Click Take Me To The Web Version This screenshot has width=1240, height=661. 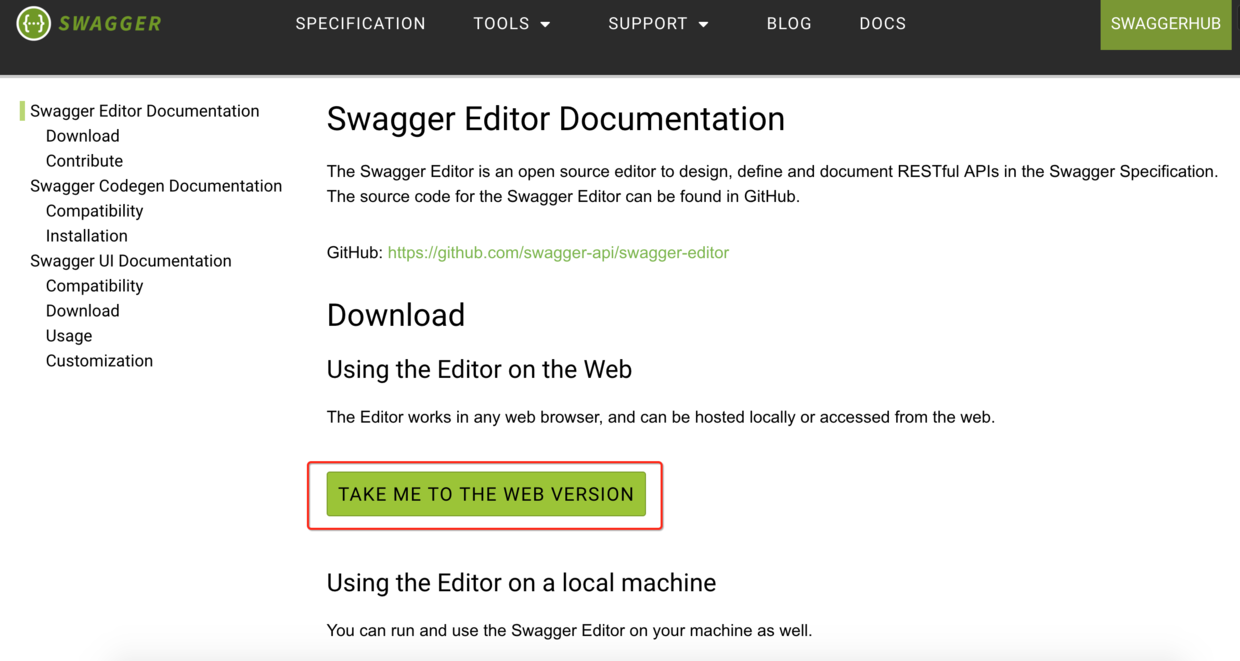[486, 494]
